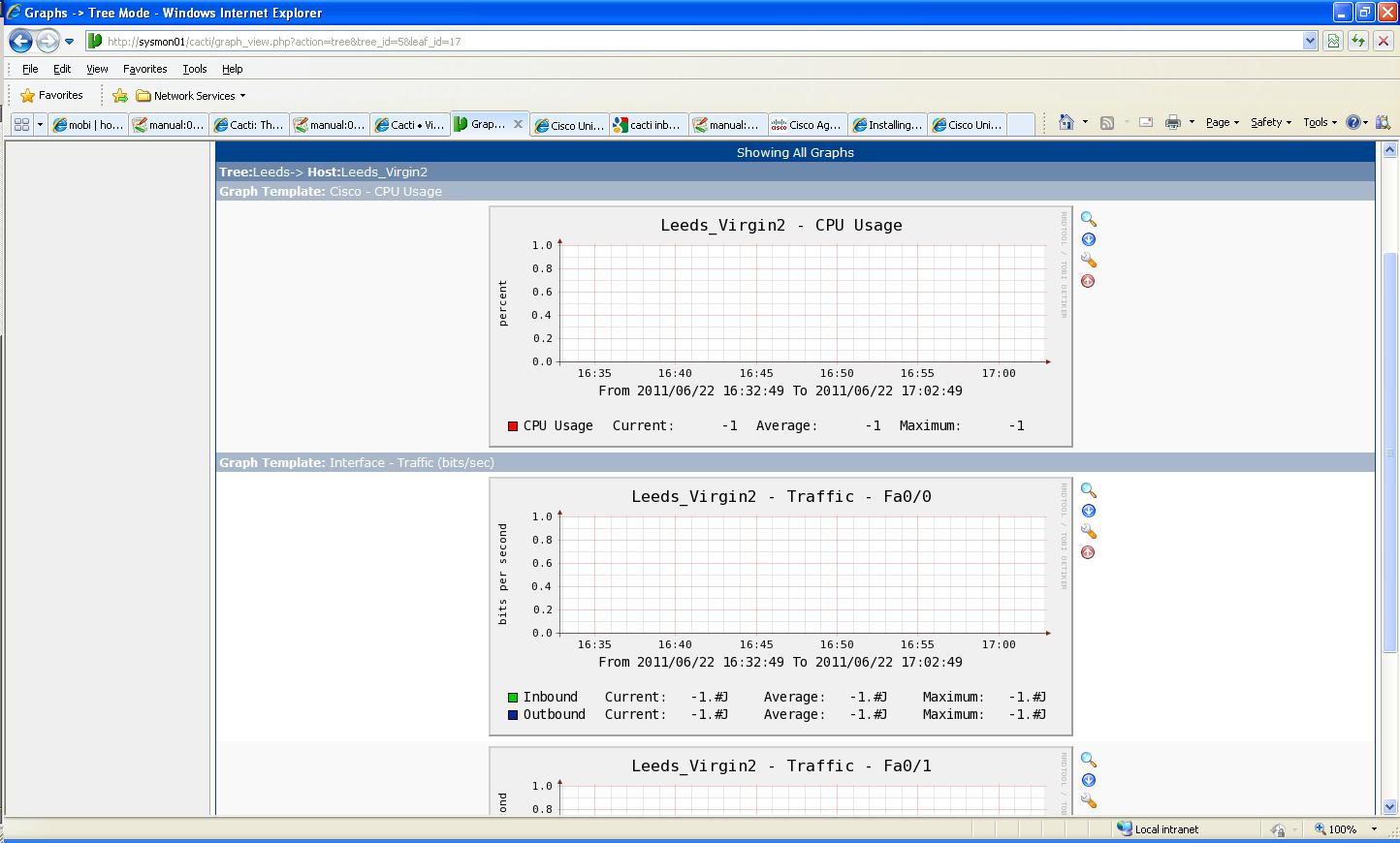Open the File menu
The image size is (1400, 843).
(30, 69)
